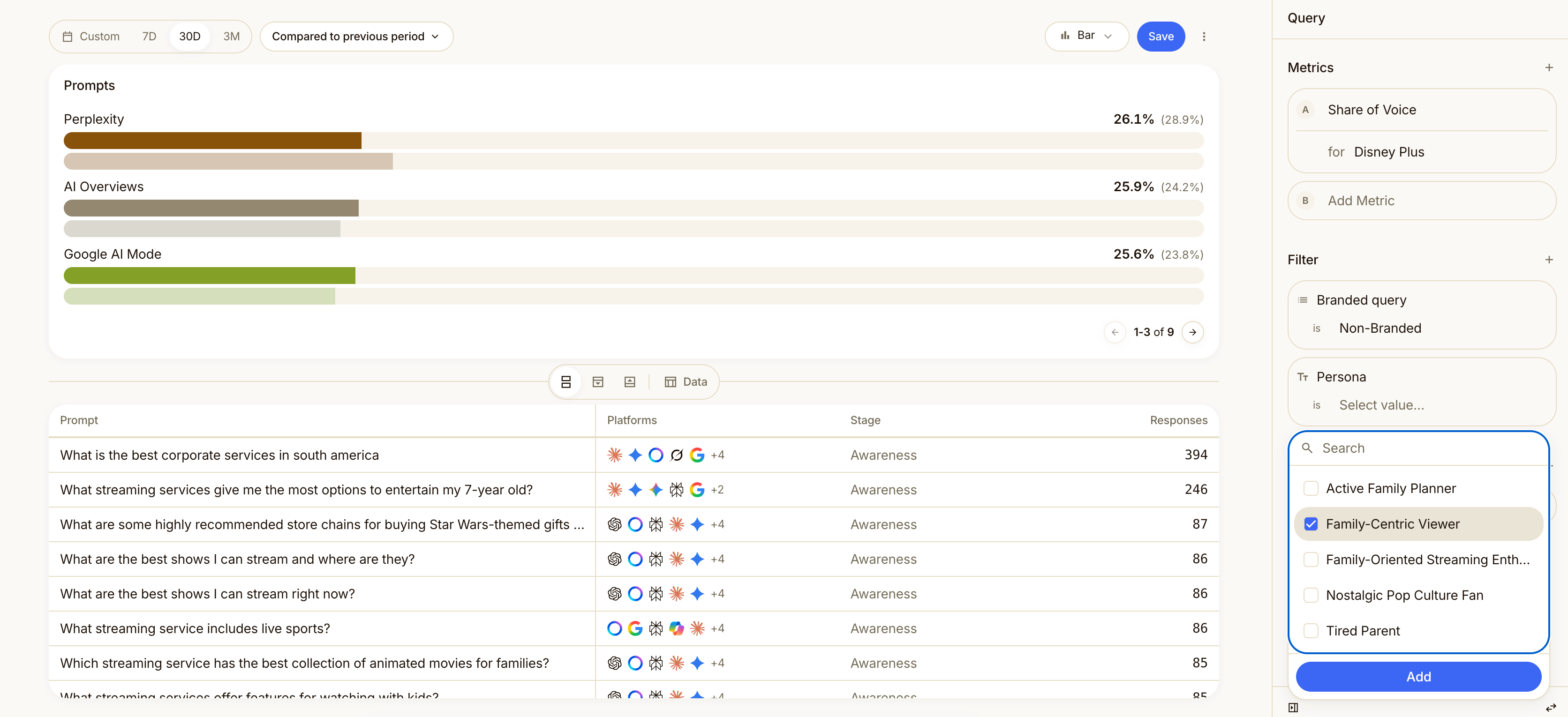
Task: Click the brown Perplexity current period bar
Action: [212, 141]
